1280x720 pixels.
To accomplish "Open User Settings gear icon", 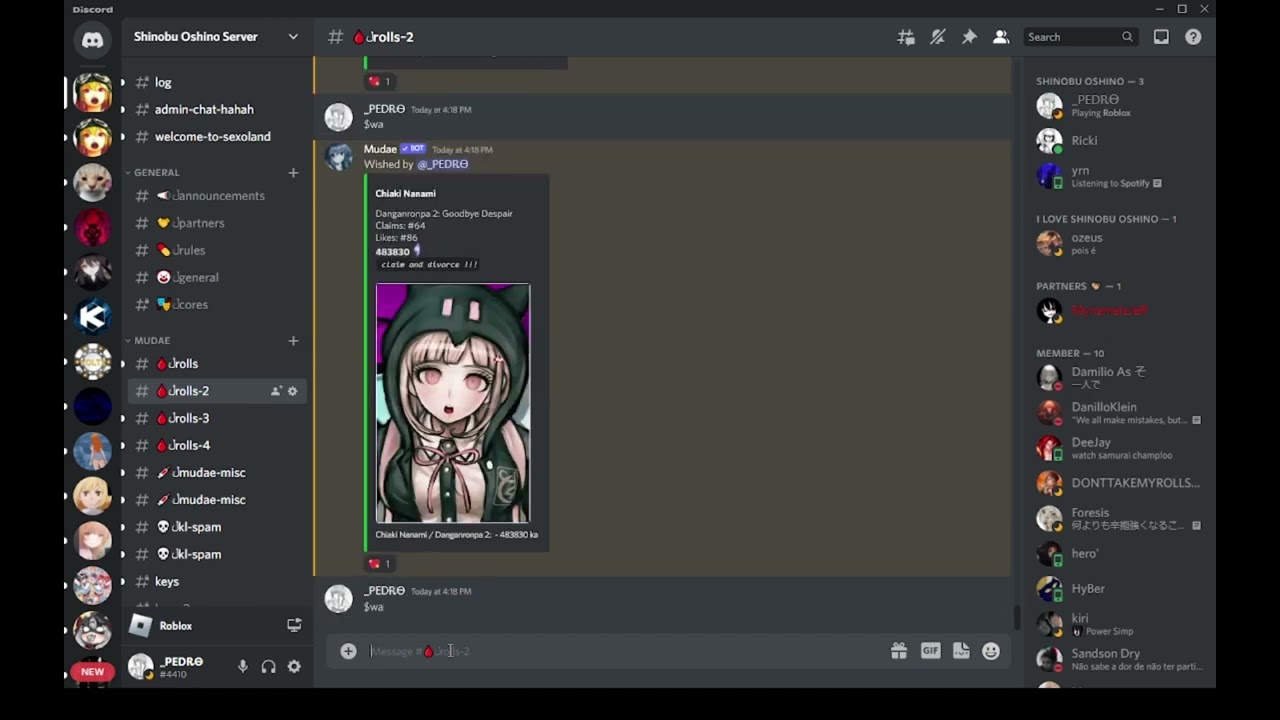I will [294, 667].
